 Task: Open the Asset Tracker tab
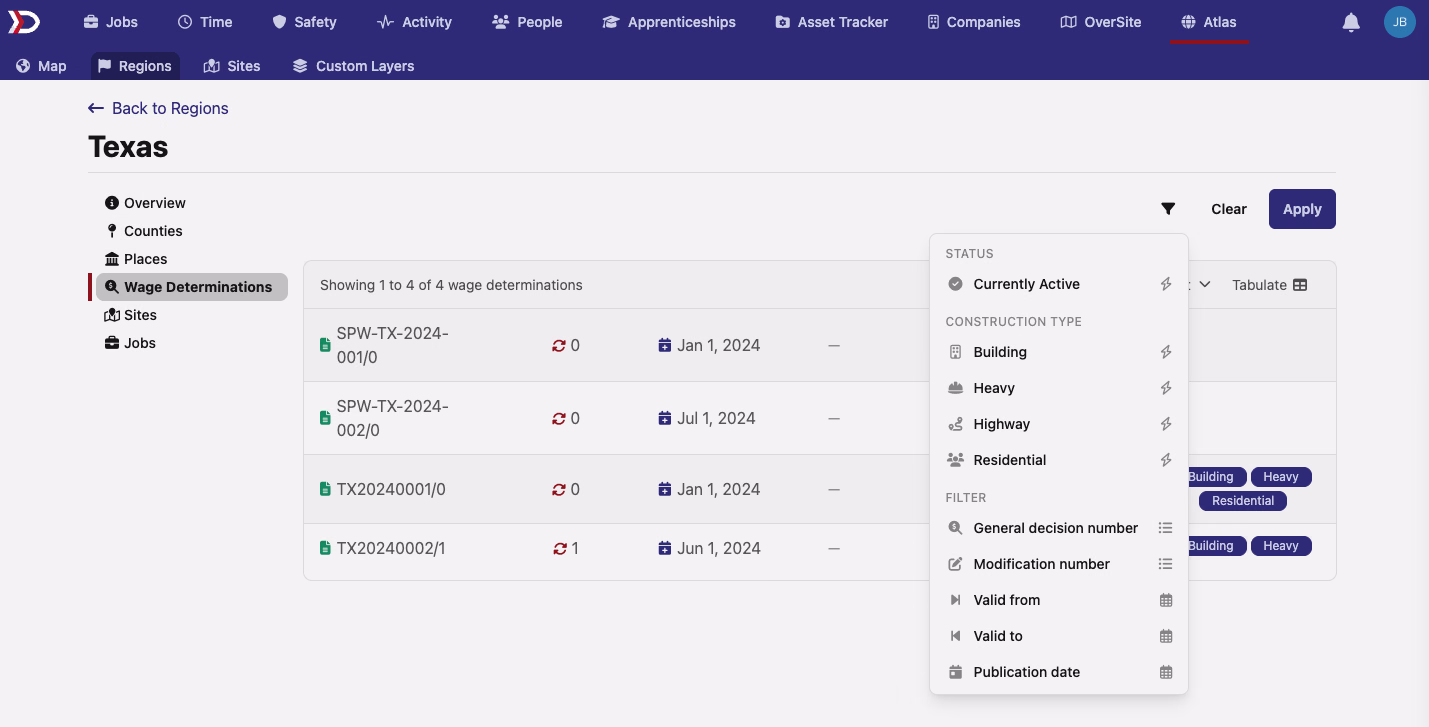pyautogui.click(x=831, y=22)
